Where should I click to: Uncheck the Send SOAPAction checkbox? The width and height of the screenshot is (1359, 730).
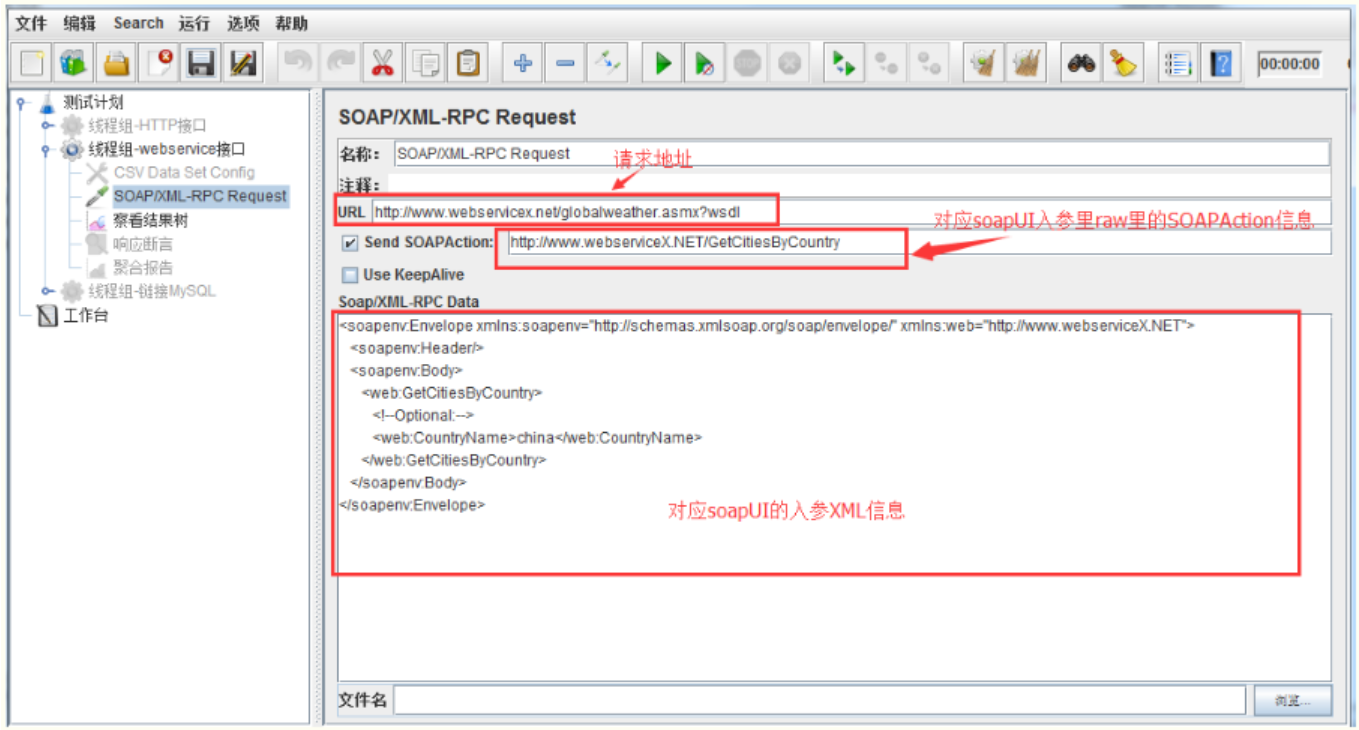point(350,243)
